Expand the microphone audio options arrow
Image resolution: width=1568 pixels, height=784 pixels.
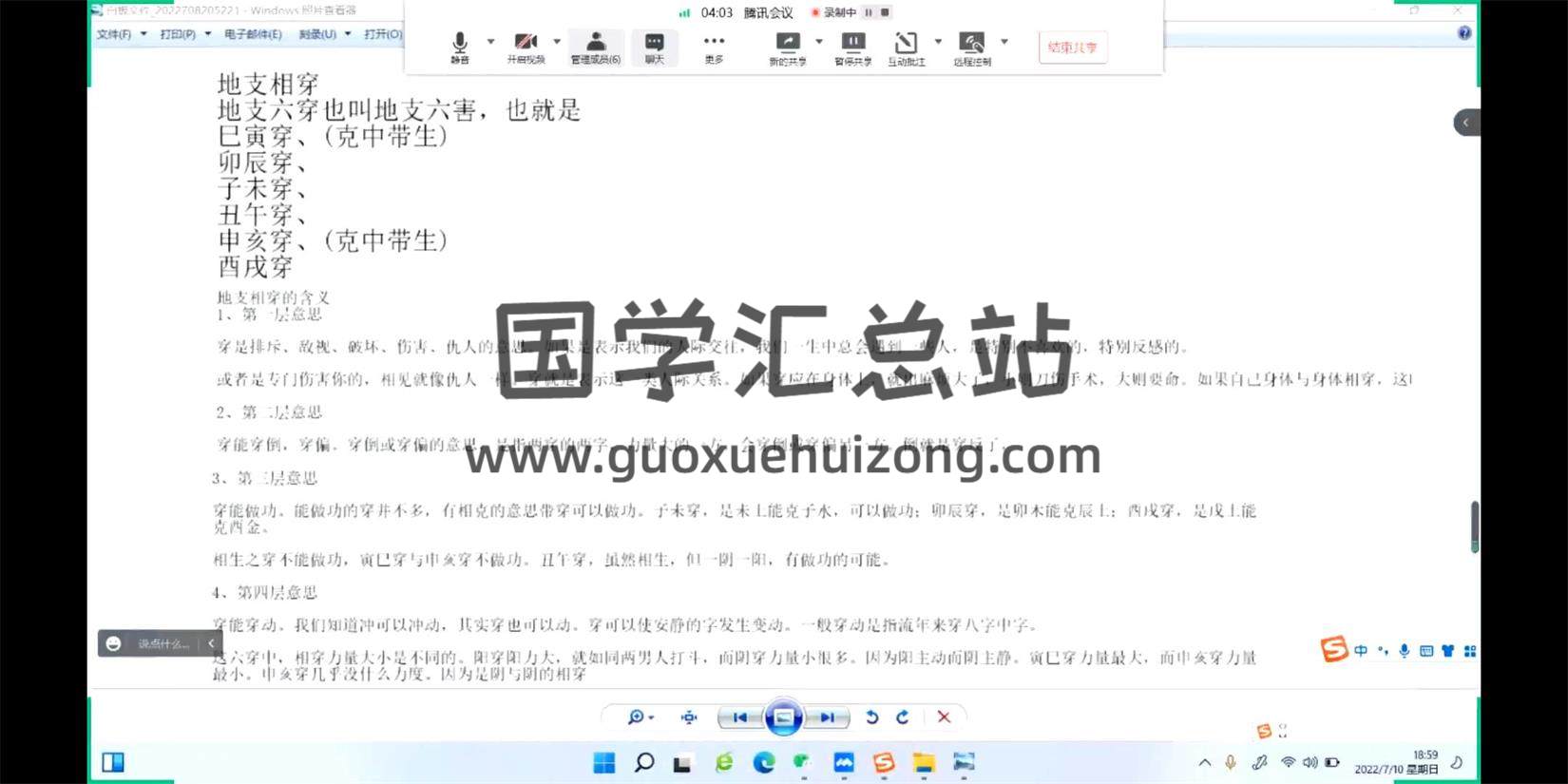(x=490, y=42)
